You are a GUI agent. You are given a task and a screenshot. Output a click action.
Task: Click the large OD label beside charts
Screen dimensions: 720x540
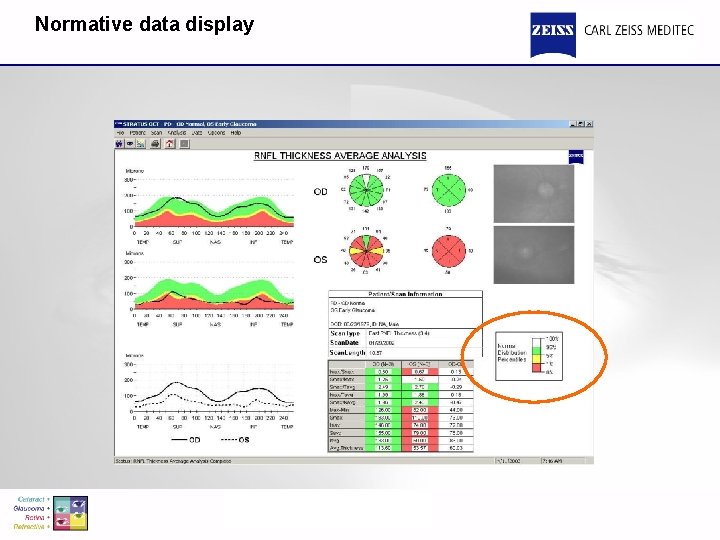point(321,191)
